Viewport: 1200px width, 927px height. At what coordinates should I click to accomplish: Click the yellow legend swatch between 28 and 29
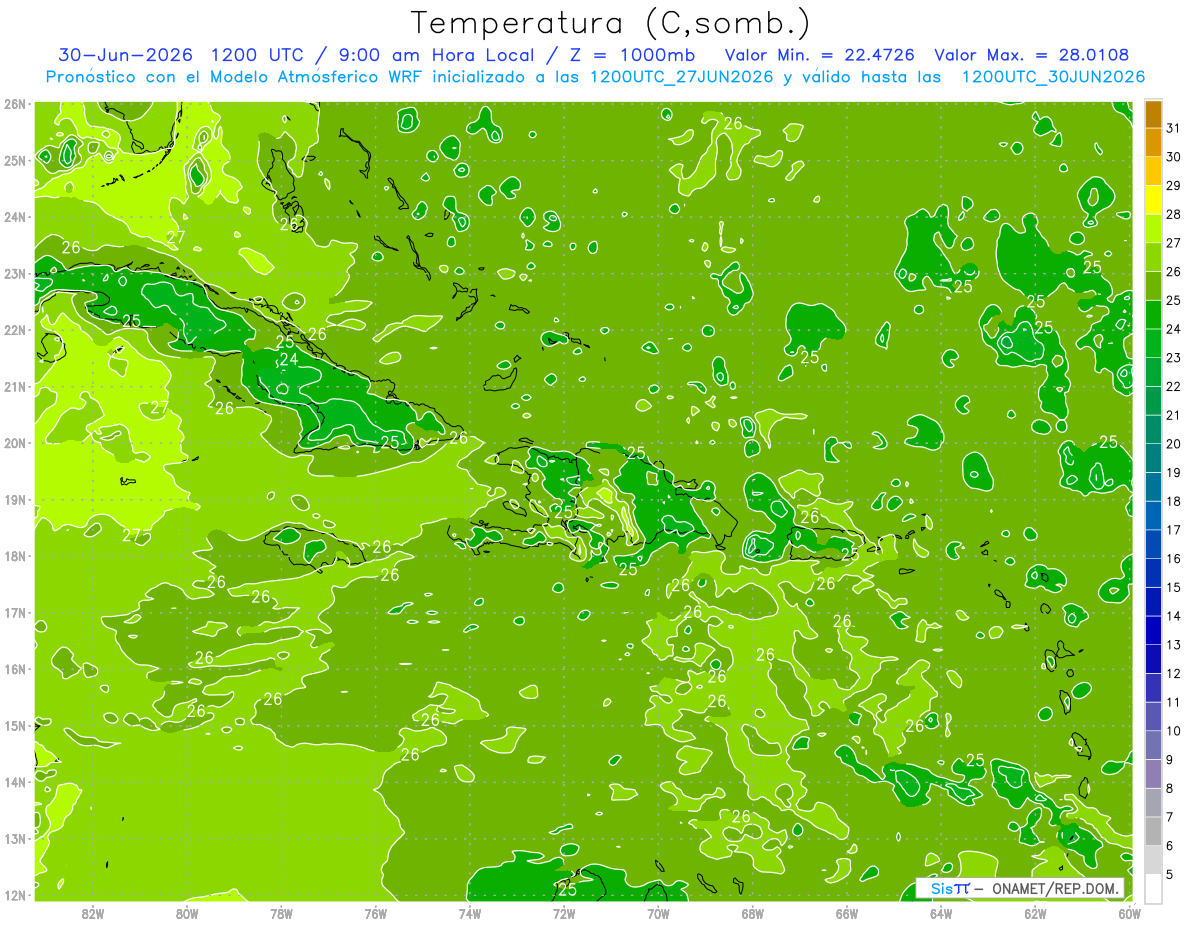[1153, 200]
